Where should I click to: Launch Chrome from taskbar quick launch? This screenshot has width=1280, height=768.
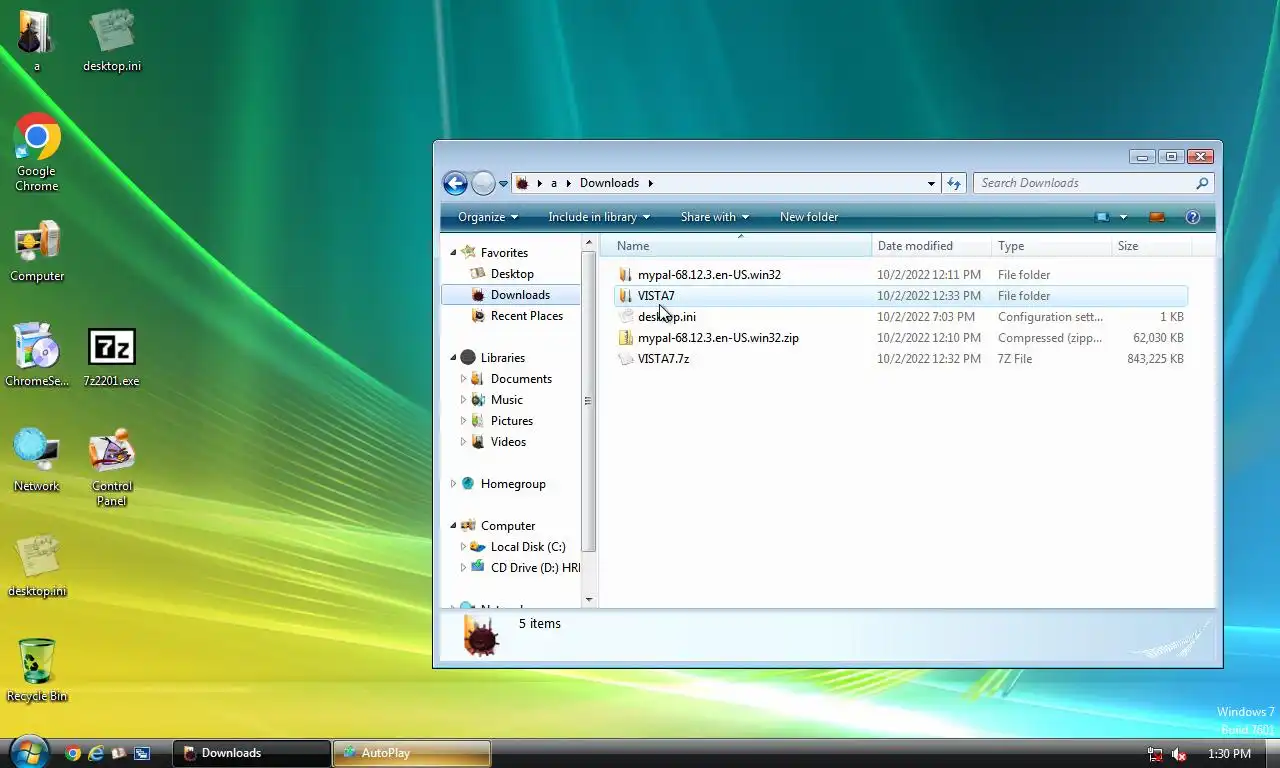pyautogui.click(x=73, y=753)
